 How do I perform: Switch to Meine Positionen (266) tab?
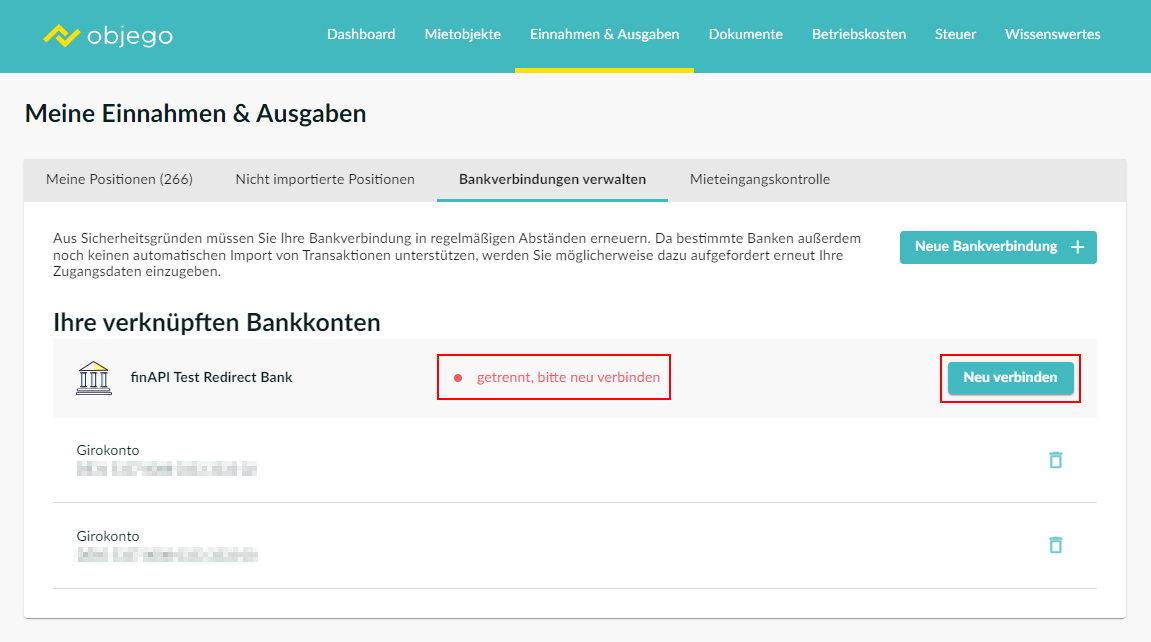point(119,180)
